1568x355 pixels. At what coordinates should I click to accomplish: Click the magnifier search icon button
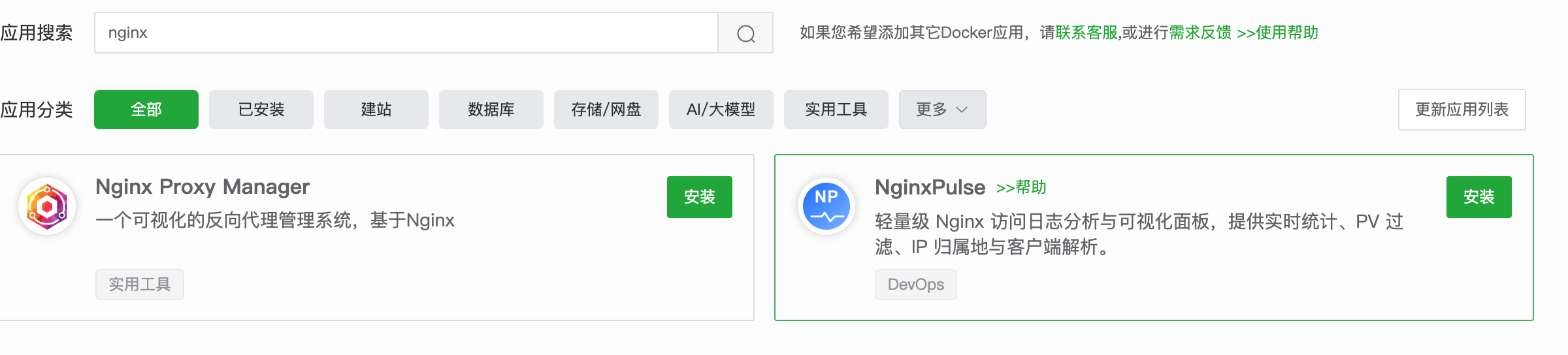point(745,33)
